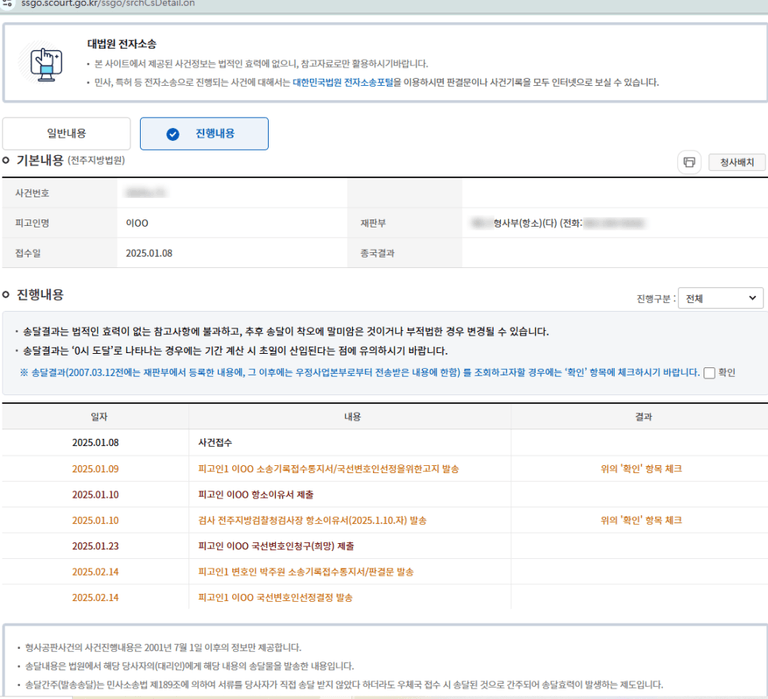768x699 pixels.
Task: Click the print icon beside 청사배치
Action: [688, 162]
